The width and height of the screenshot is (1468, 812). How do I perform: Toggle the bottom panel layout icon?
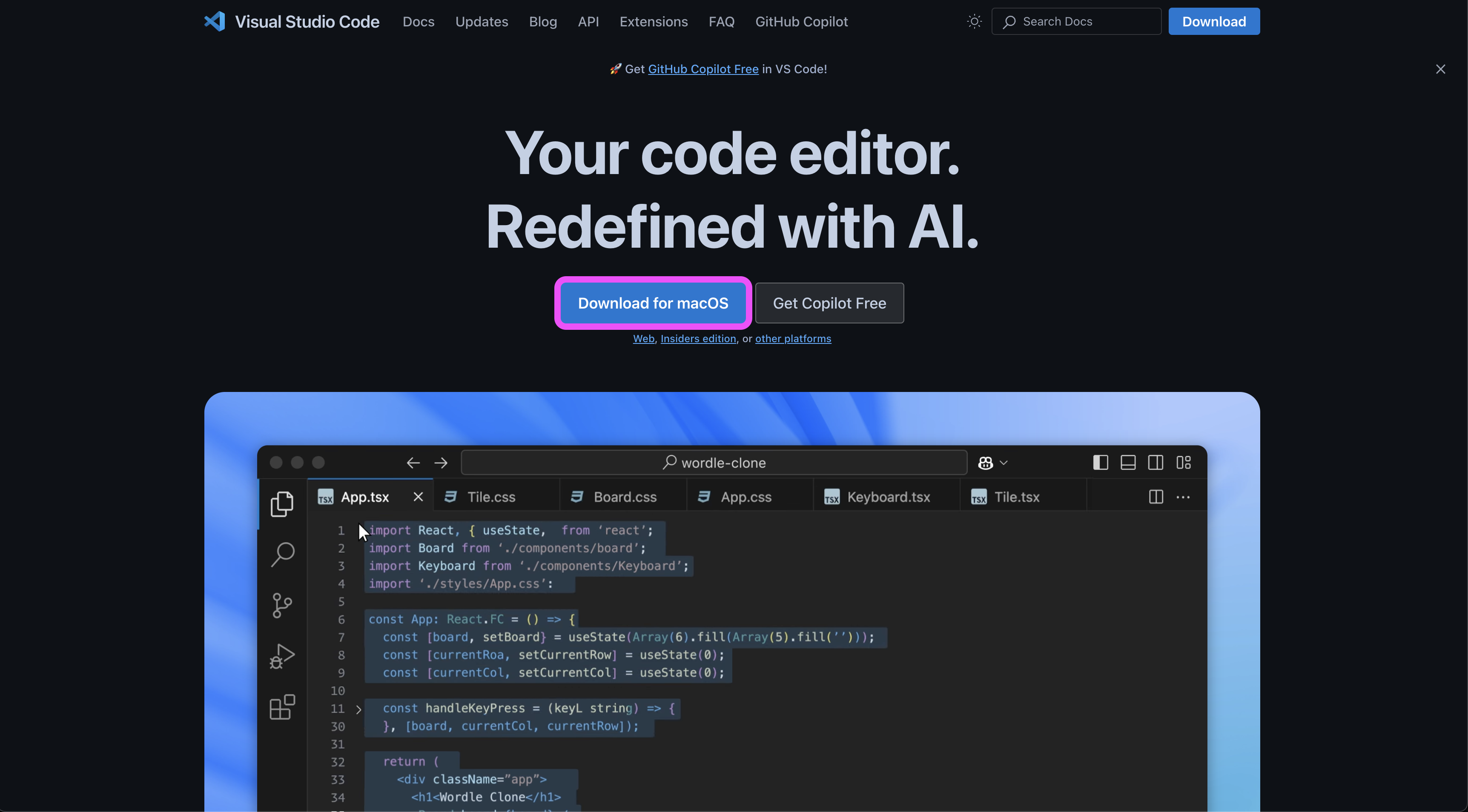1128,463
